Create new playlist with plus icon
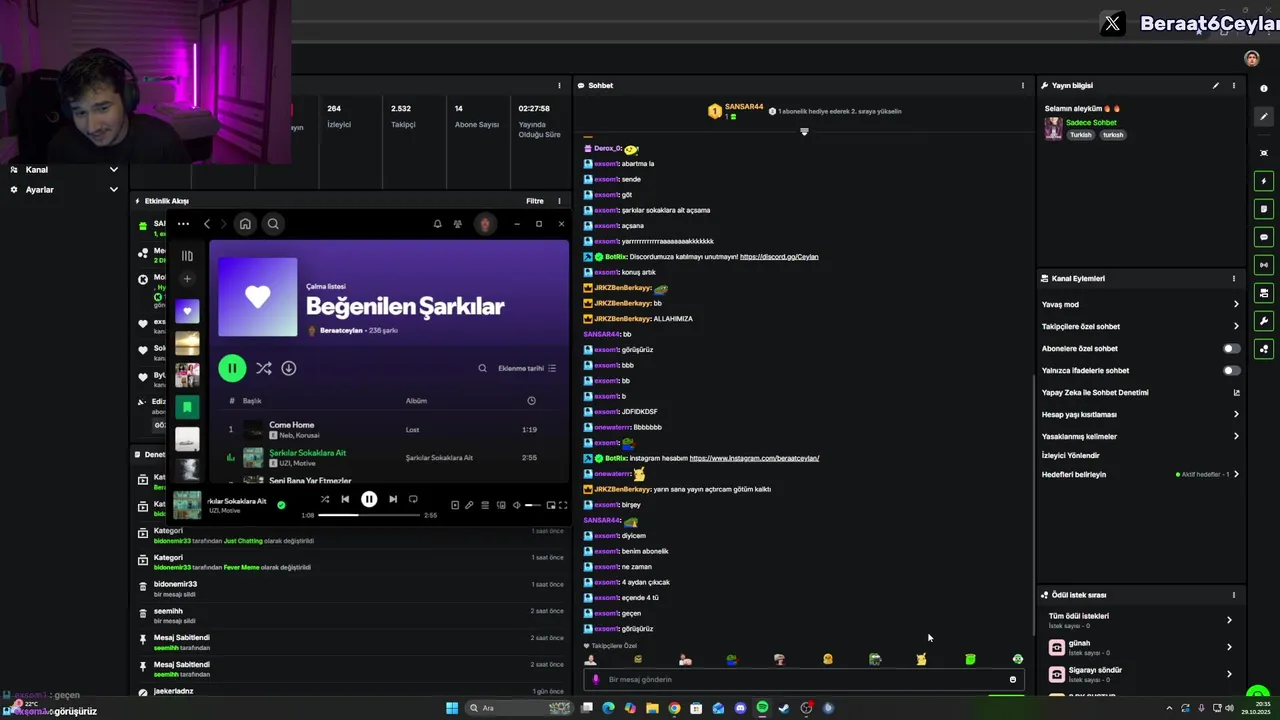 187,279
